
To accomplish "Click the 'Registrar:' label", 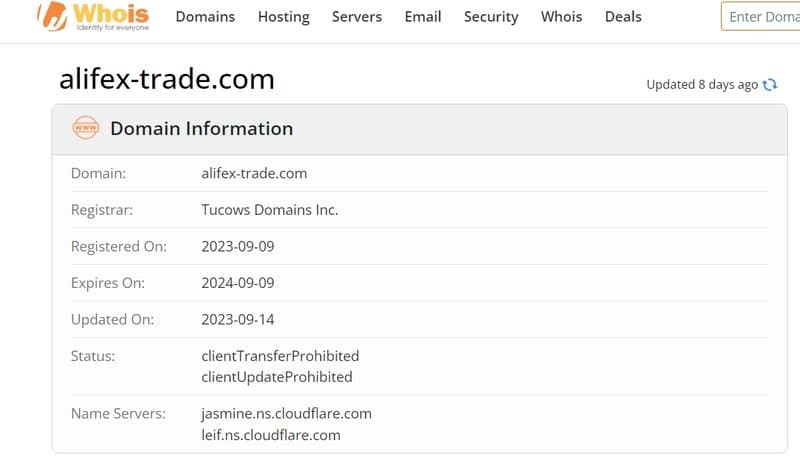I will pyautogui.click(x=102, y=210).
